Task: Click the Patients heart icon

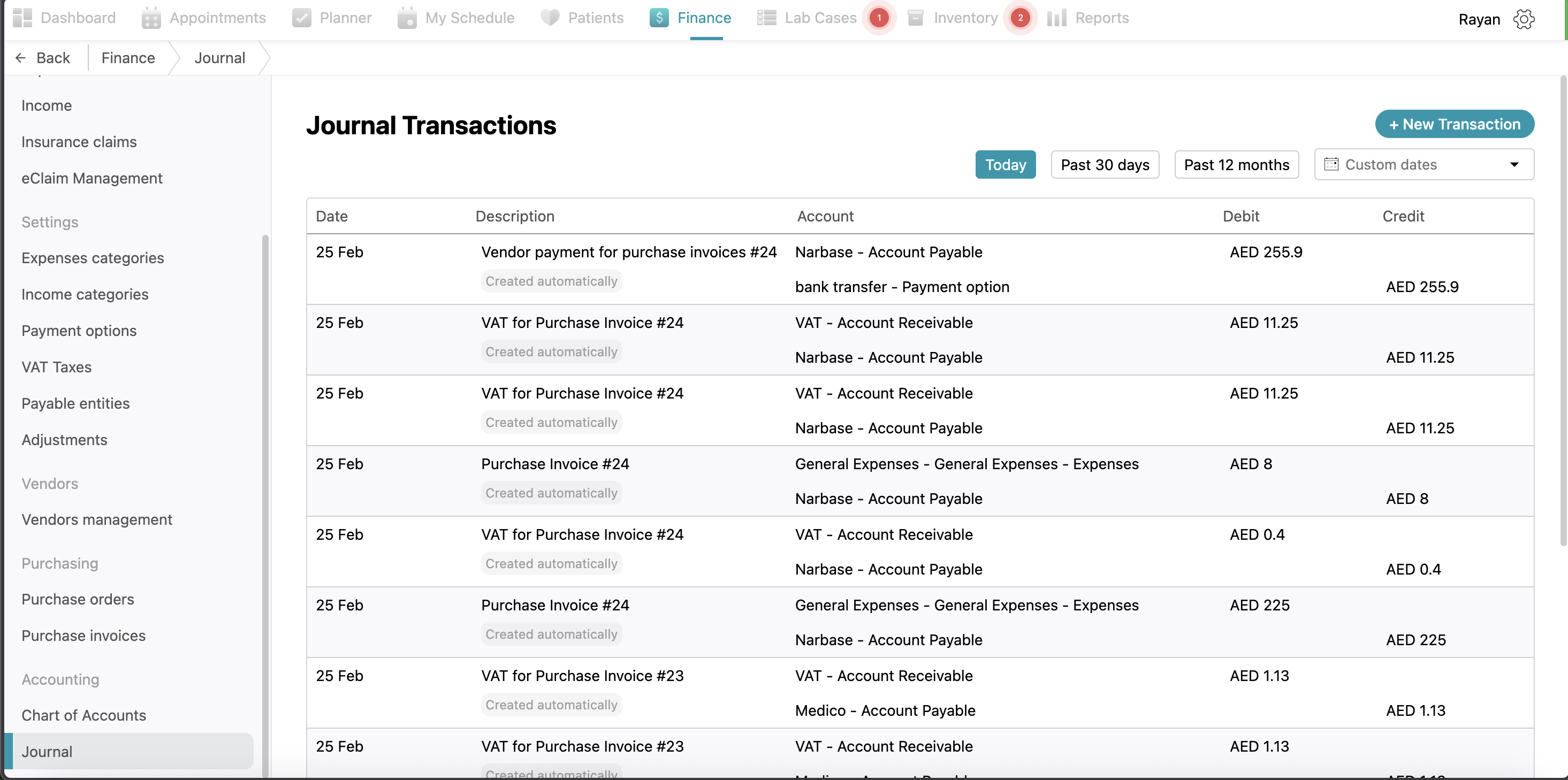Action: coord(550,18)
